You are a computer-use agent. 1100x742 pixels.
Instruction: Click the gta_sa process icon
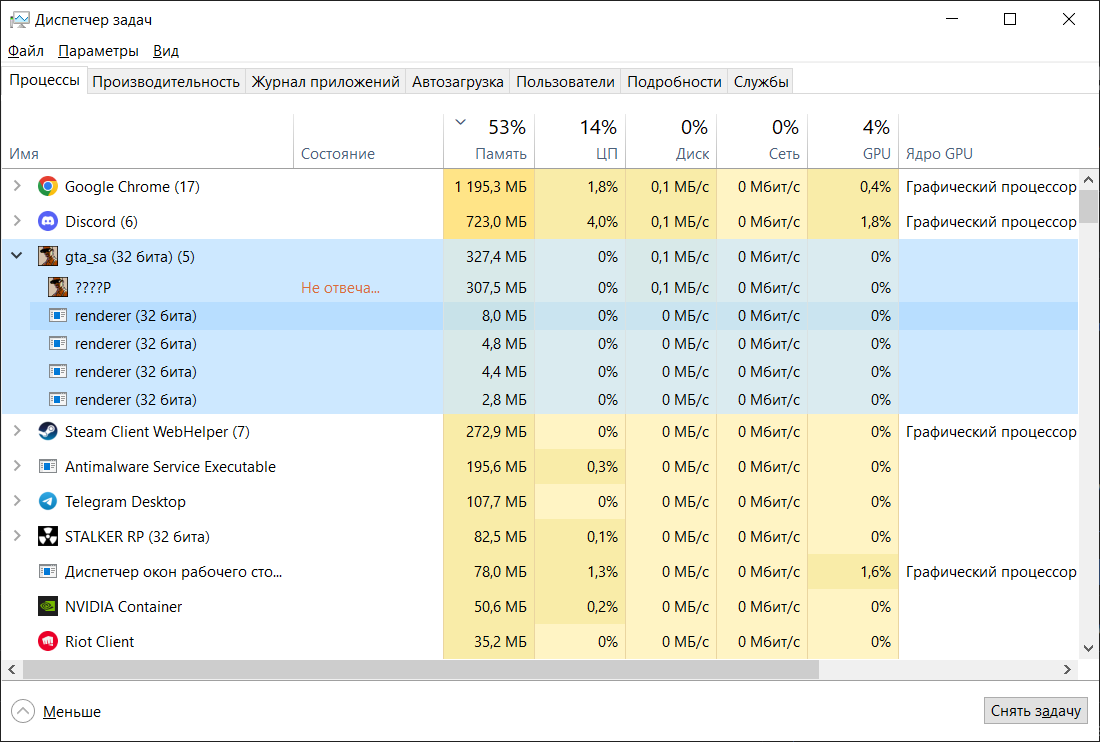click(x=48, y=257)
